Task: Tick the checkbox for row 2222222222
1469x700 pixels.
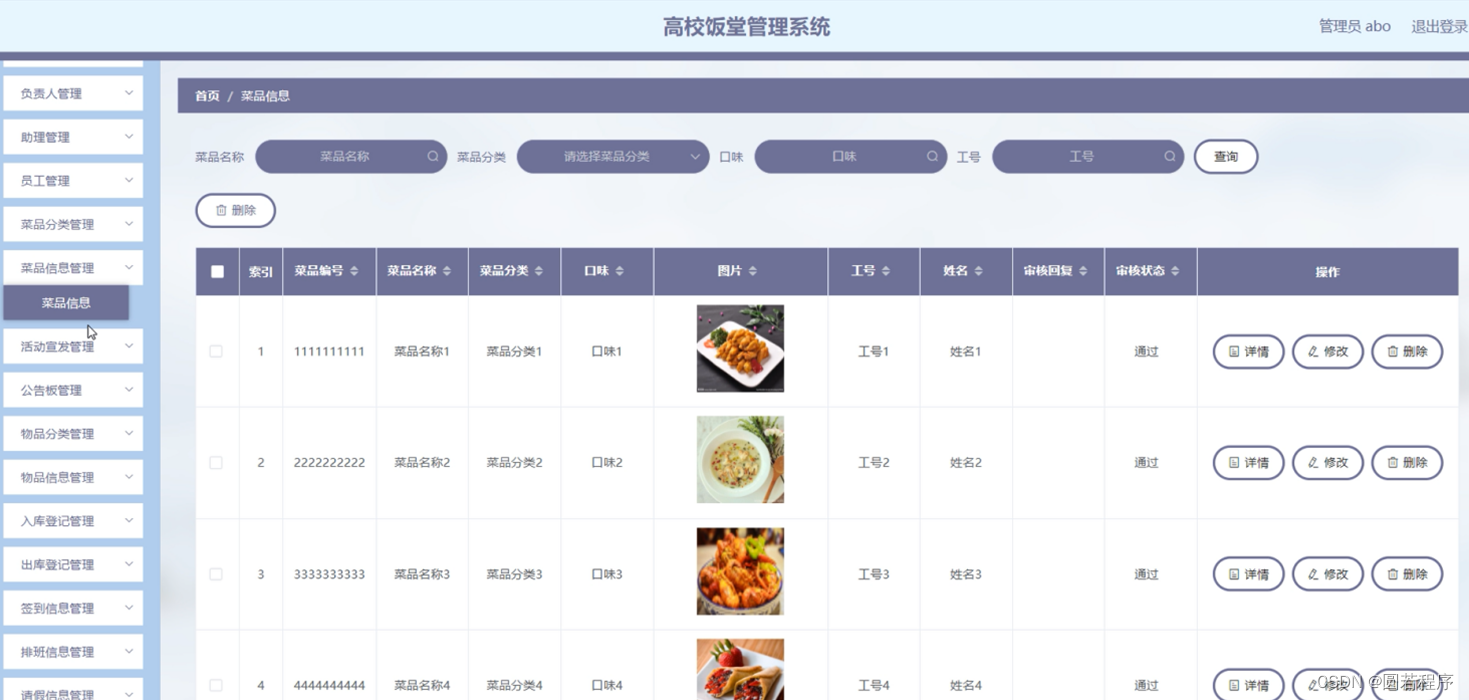Action: [216, 463]
